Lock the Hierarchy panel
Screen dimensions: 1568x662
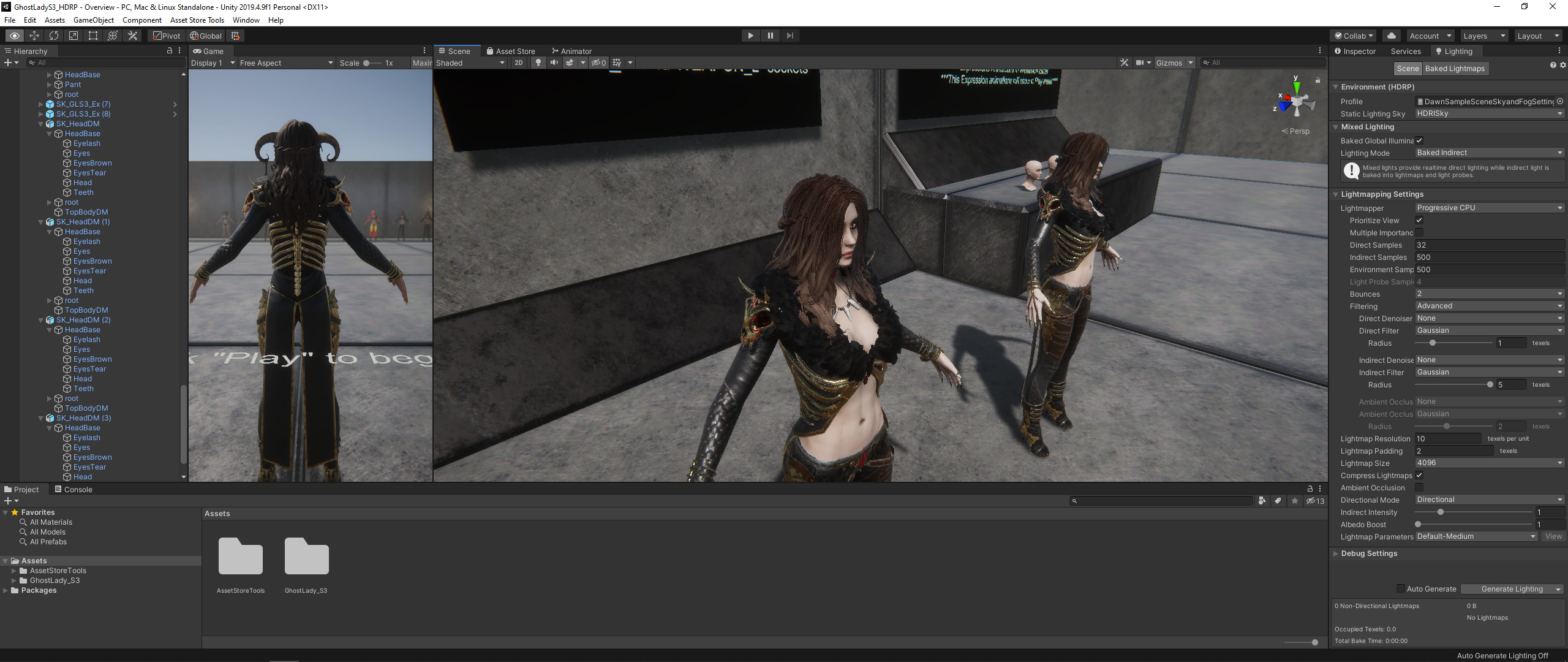pos(170,51)
